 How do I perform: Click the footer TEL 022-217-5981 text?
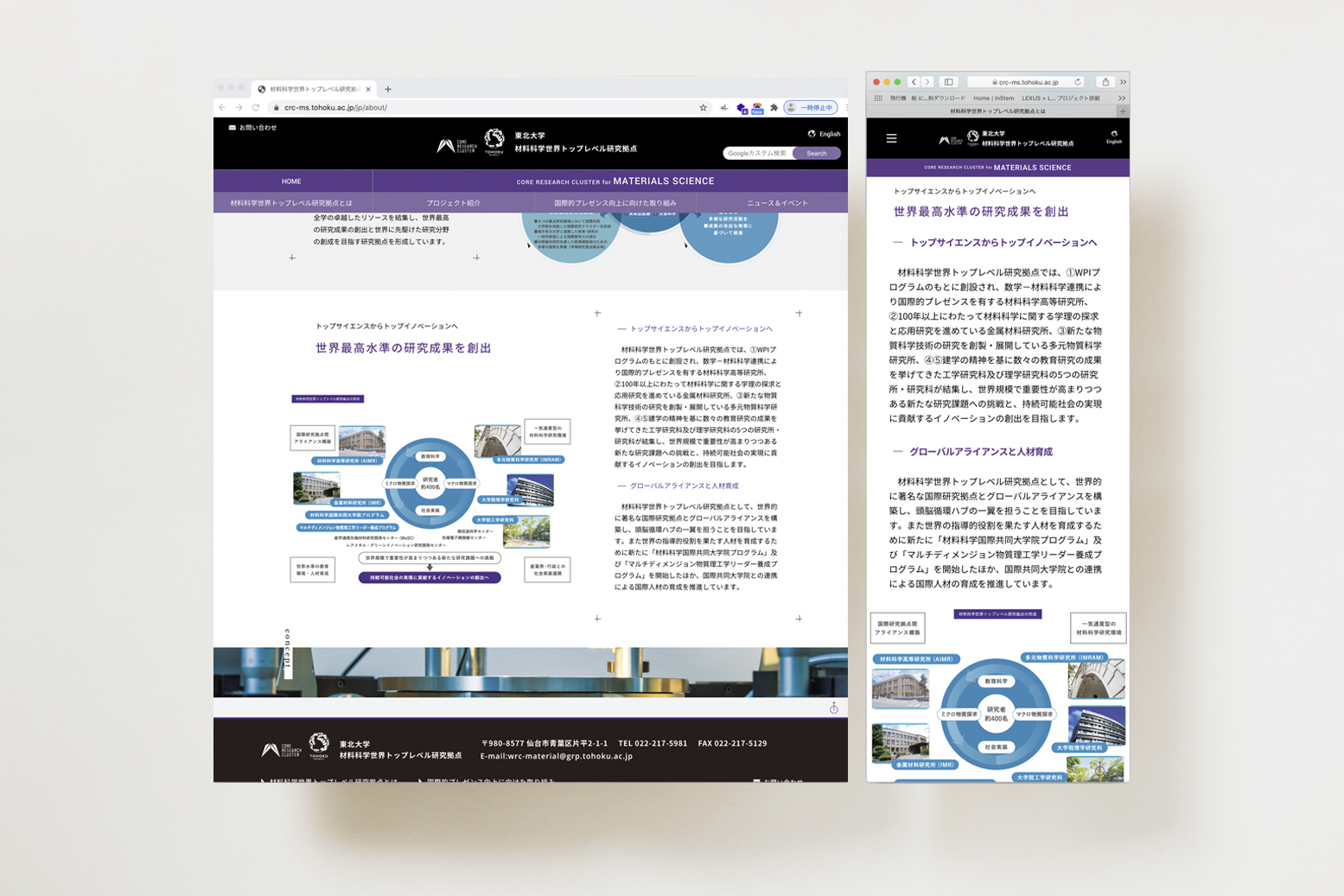coord(653,743)
